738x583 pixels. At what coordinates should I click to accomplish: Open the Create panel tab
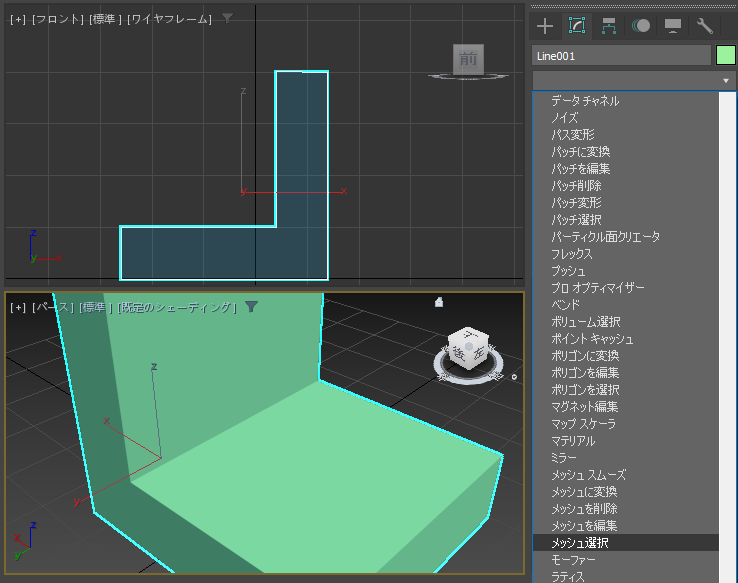click(x=545, y=26)
